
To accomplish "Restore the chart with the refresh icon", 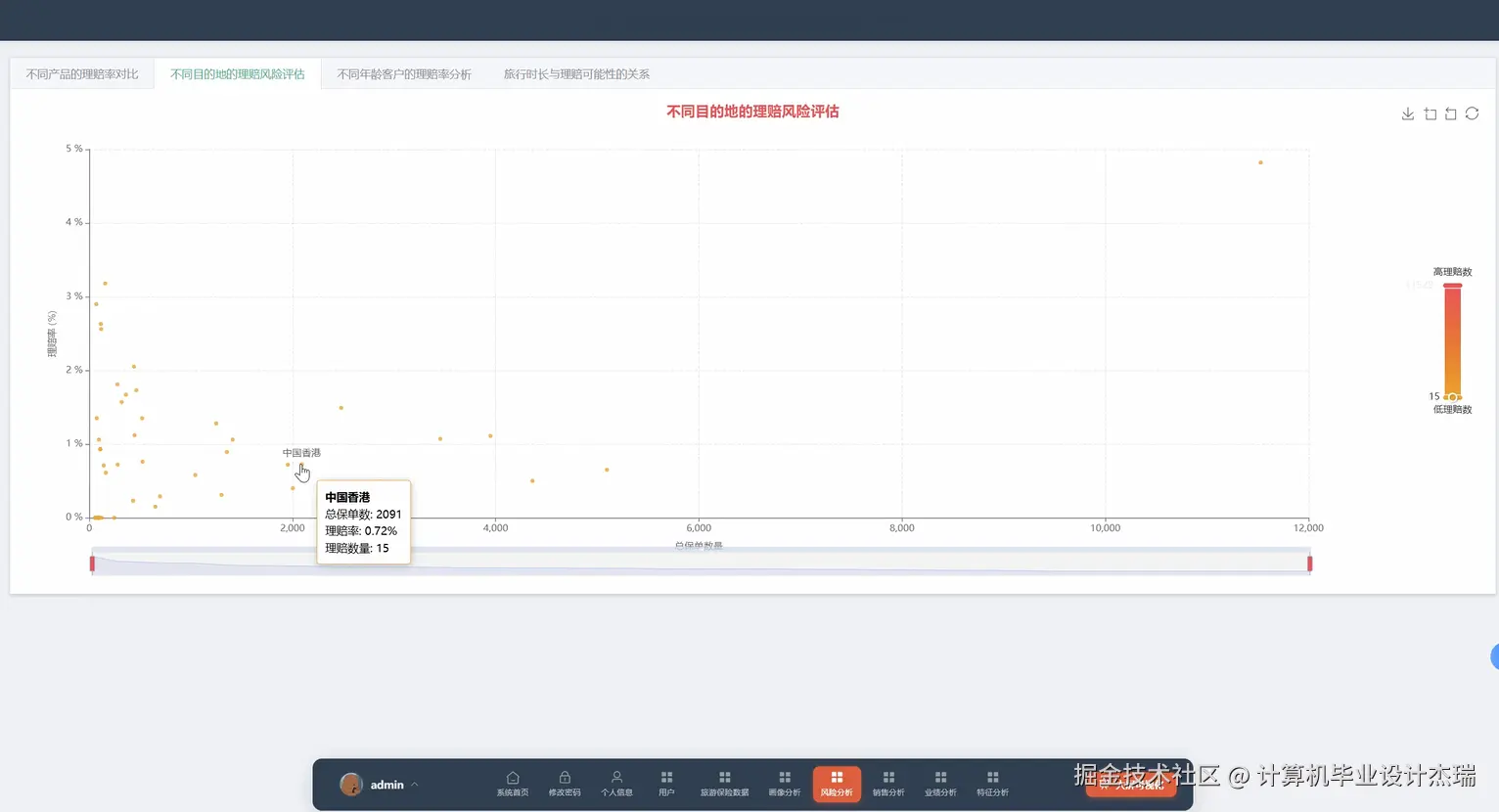I will coord(1472,114).
